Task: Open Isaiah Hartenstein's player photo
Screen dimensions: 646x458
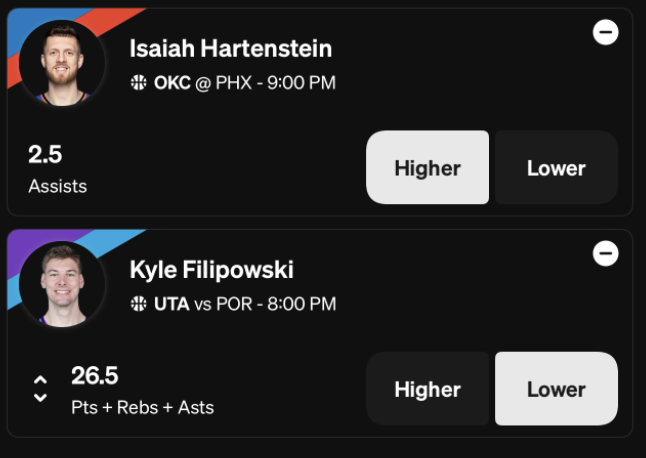Action: (x=62, y=63)
